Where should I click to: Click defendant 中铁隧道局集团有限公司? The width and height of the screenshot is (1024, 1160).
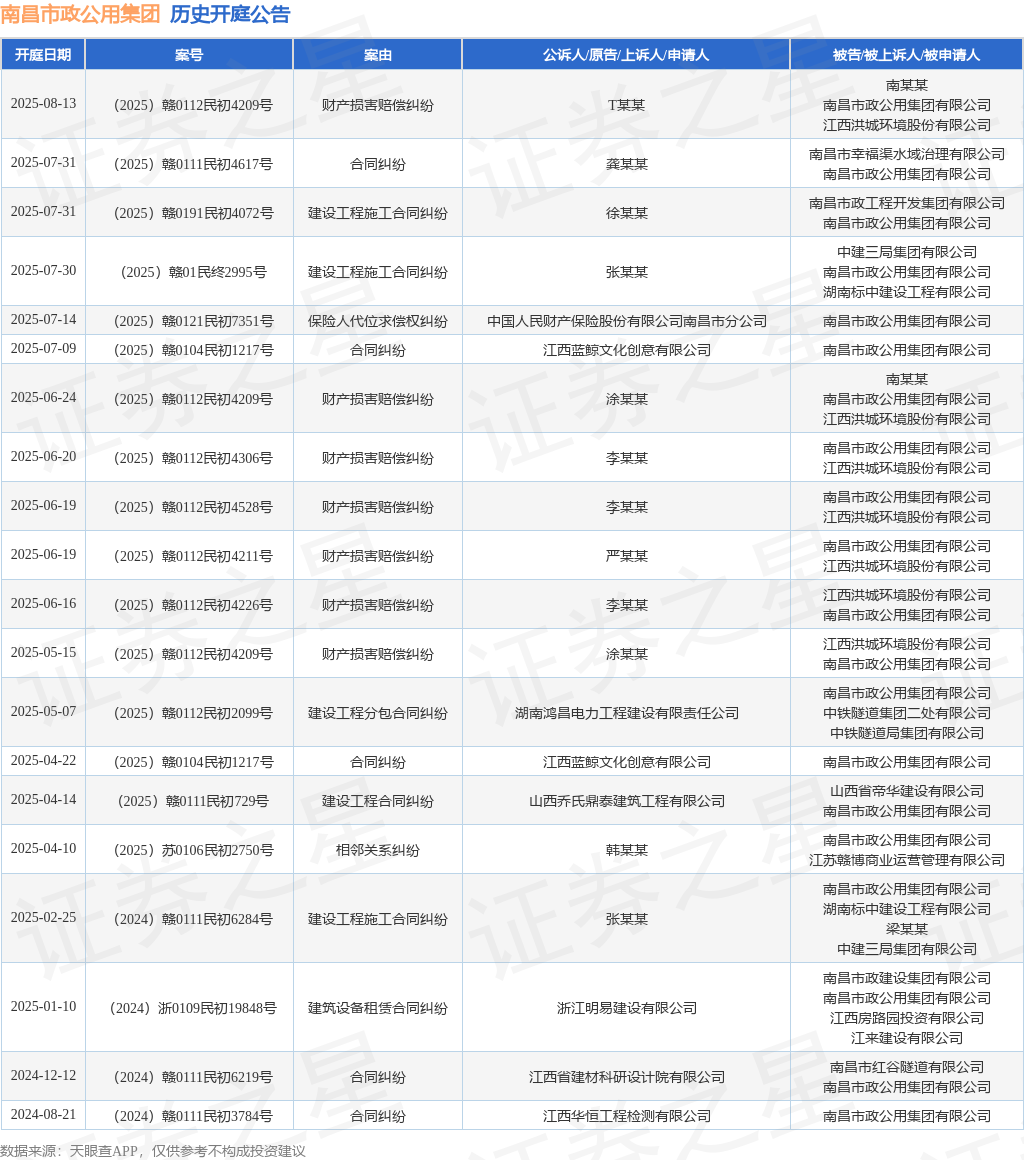click(x=907, y=733)
